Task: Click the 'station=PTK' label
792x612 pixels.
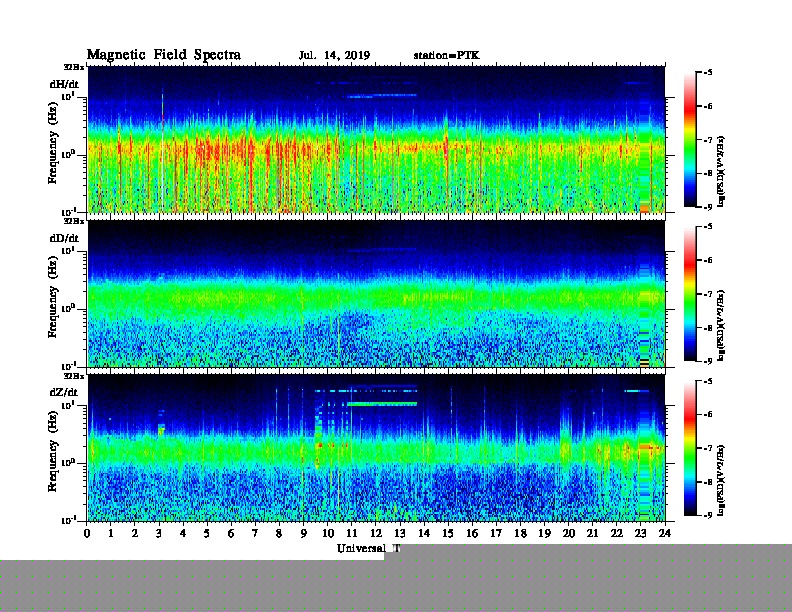Action: (x=447, y=55)
